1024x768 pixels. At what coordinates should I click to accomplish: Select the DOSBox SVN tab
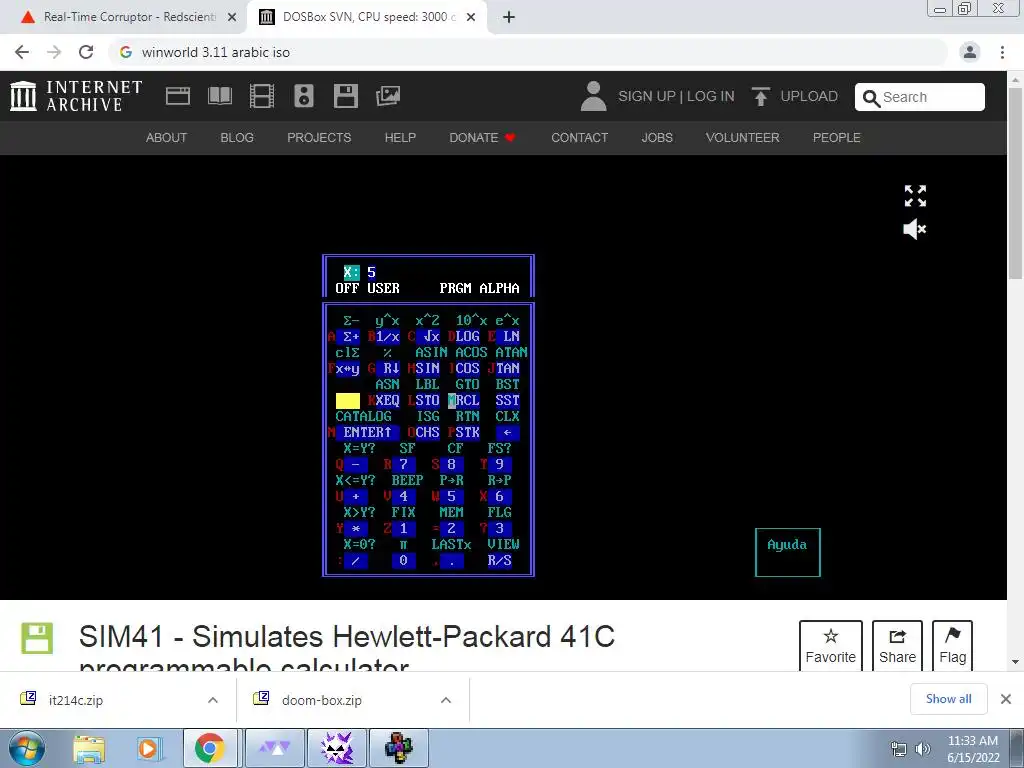[x=366, y=18]
